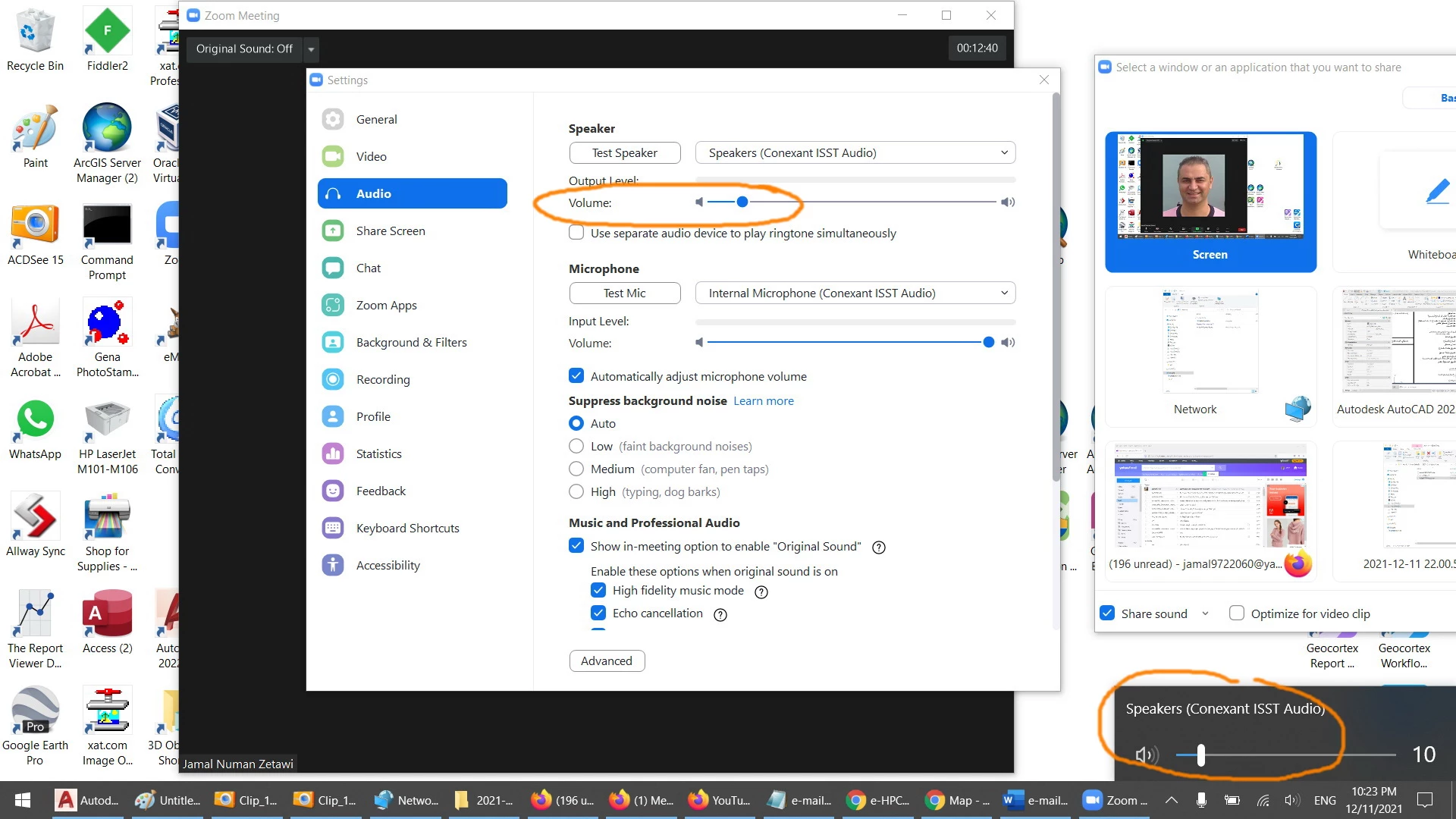Click the microphone Volume slider handle
The height and width of the screenshot is (819, 1456).
pyautogui.click(x=988, y=342)
